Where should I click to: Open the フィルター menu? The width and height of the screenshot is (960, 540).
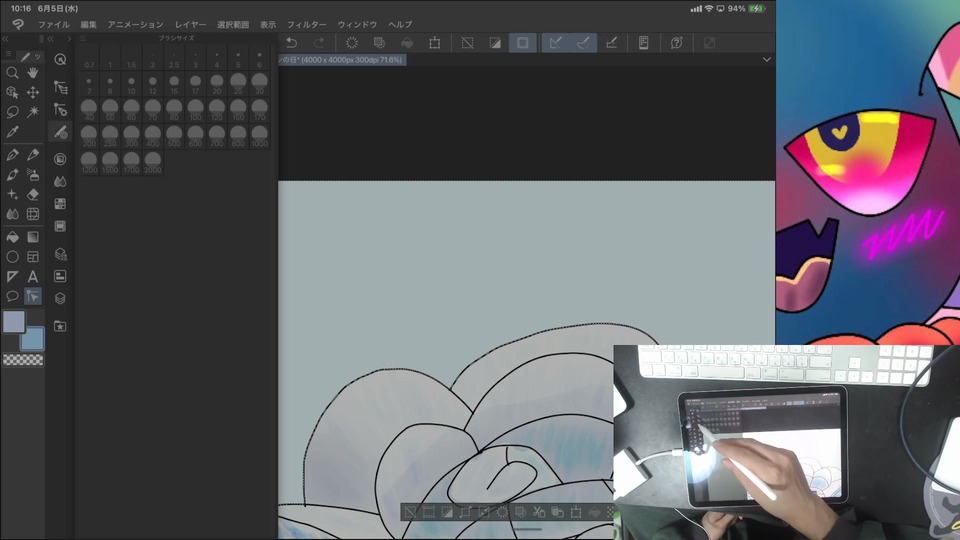click(x=307, y=24)
